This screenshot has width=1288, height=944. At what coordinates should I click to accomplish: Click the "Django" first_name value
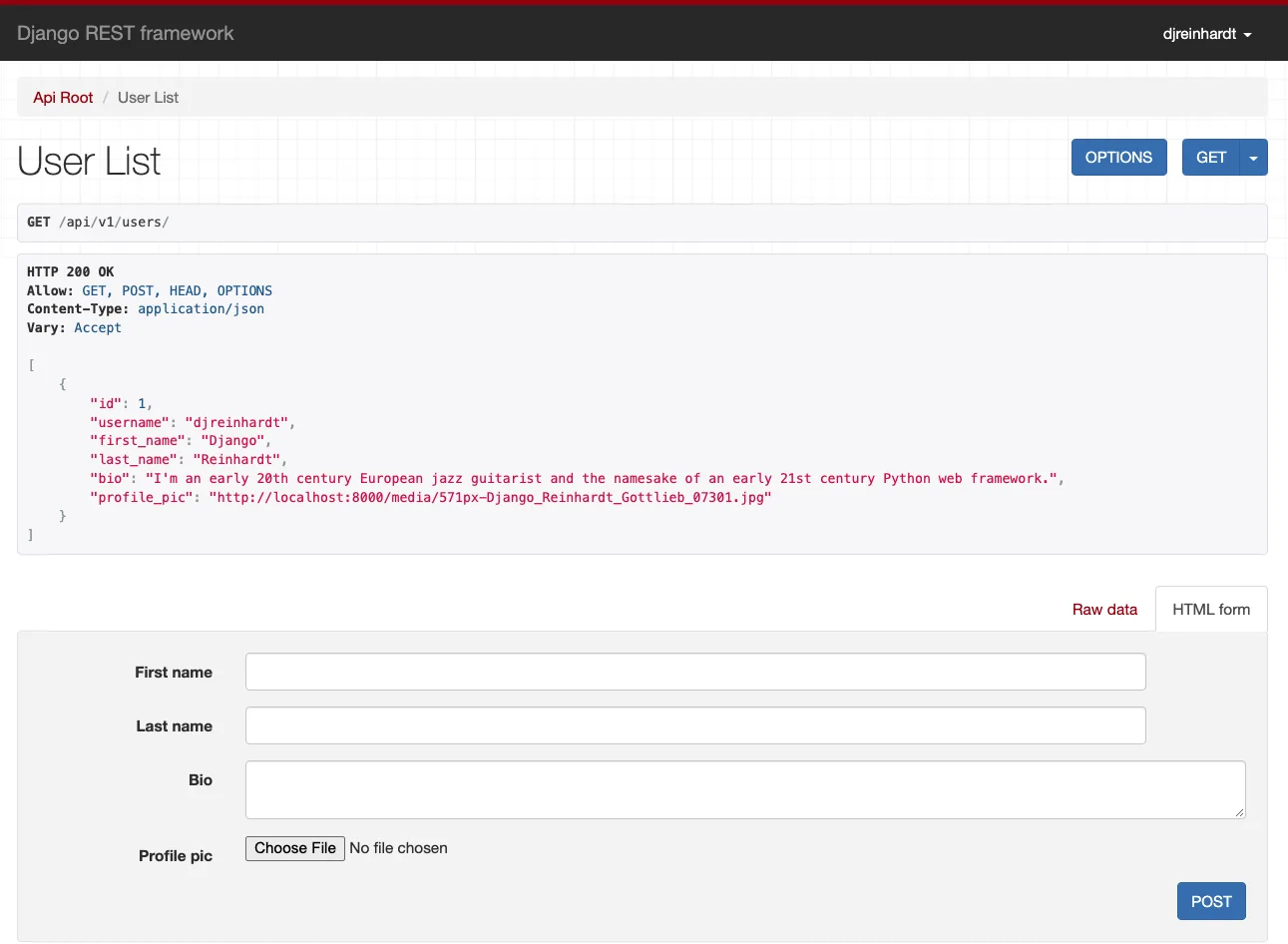coord(232,441)
